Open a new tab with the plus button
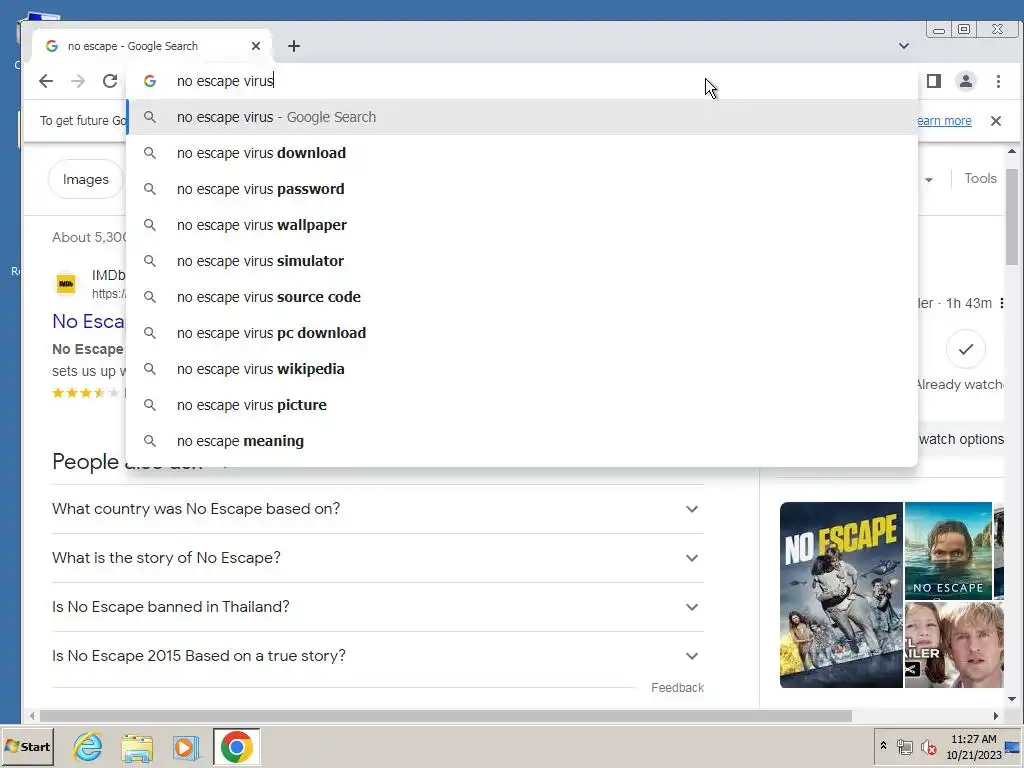This screenshot has height=768, width=1024. click(x=294, y=46)
